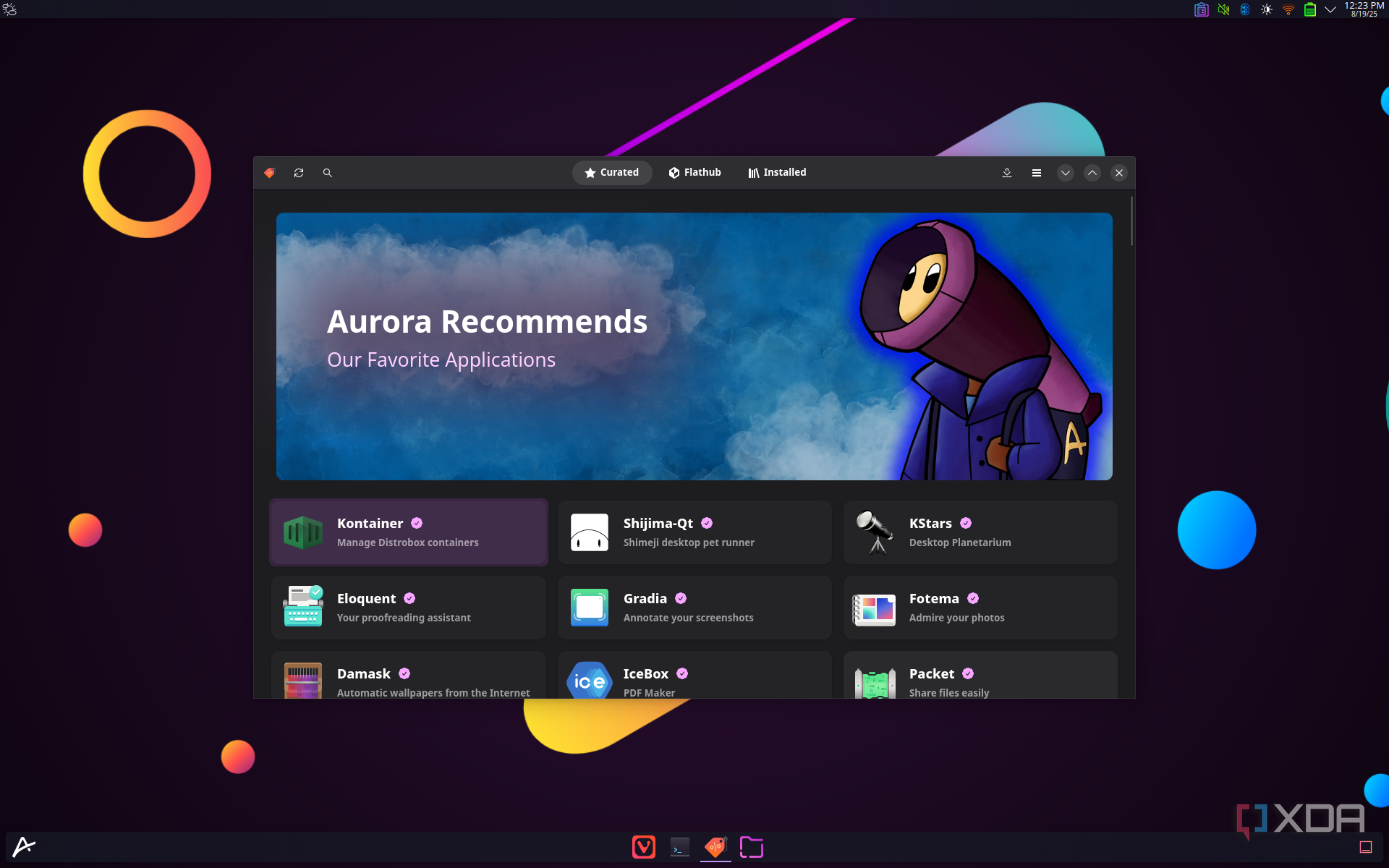Click IceBox's verified badge
Screen dimensions: 1389x868
tap(682, 673)
